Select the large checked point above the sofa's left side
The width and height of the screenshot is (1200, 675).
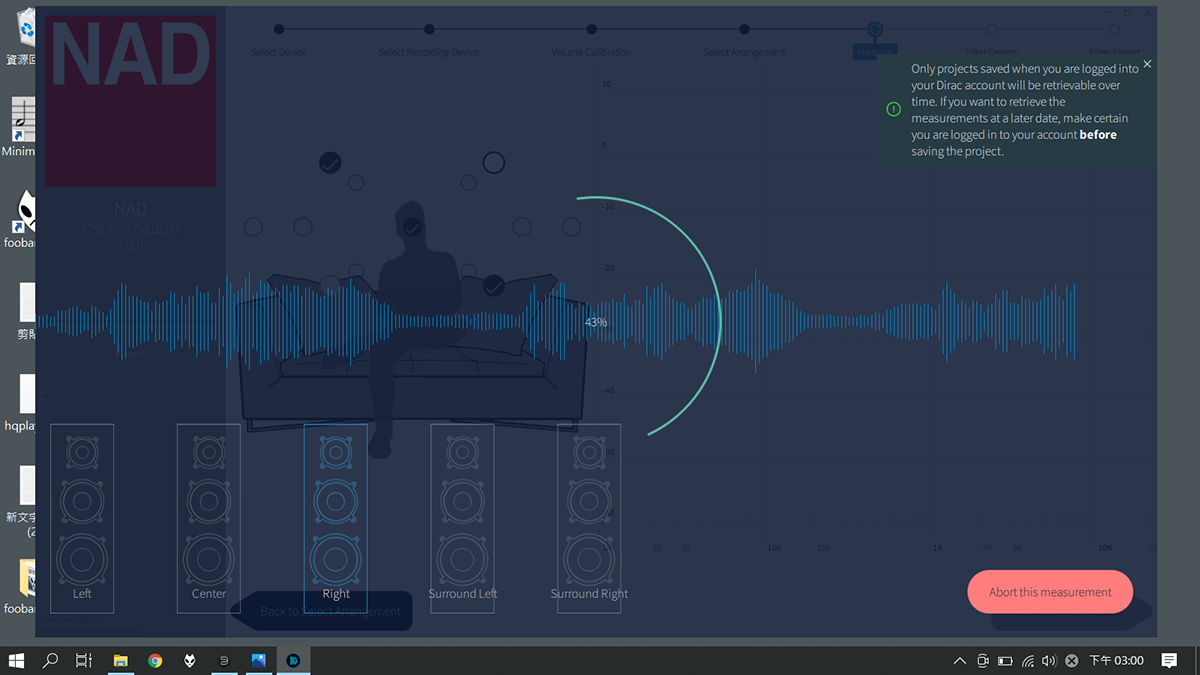[330, 162]
